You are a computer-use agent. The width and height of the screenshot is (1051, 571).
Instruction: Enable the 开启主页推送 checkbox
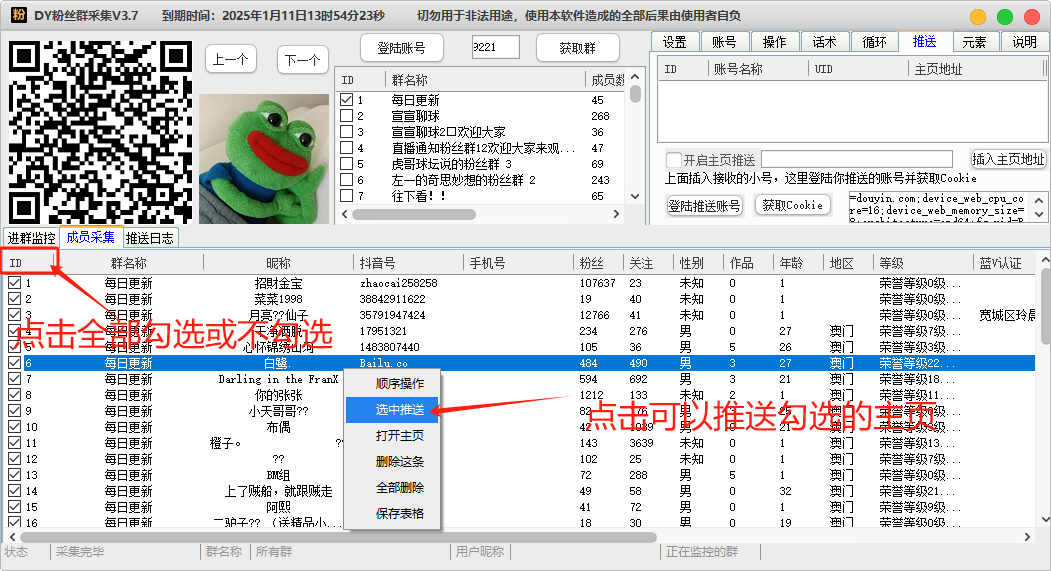[674, 160]
